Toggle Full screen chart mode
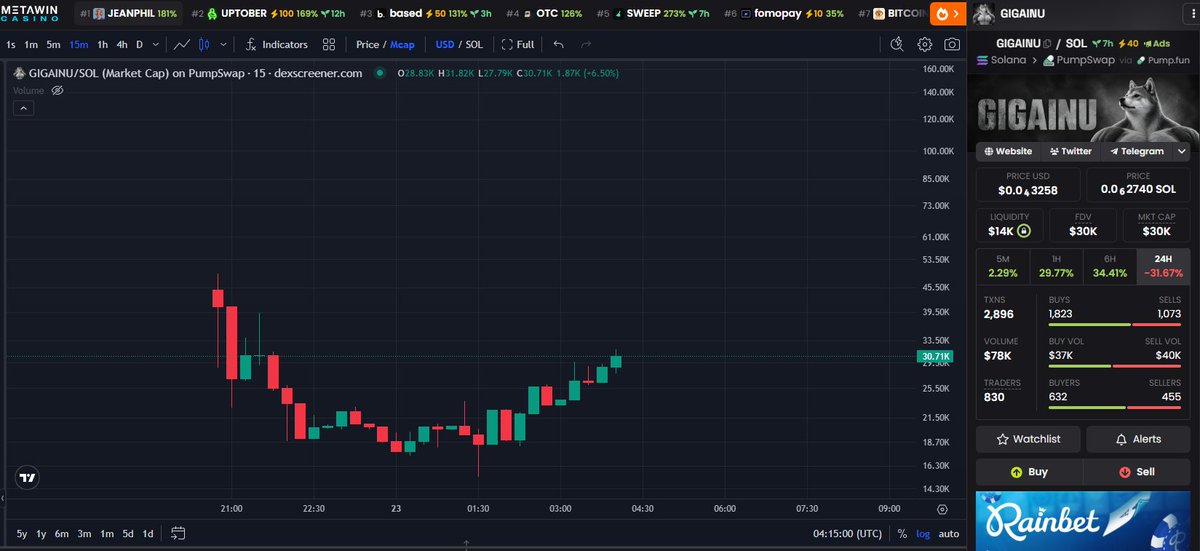Screen dimensions: 1200x551 click(518, 44)
